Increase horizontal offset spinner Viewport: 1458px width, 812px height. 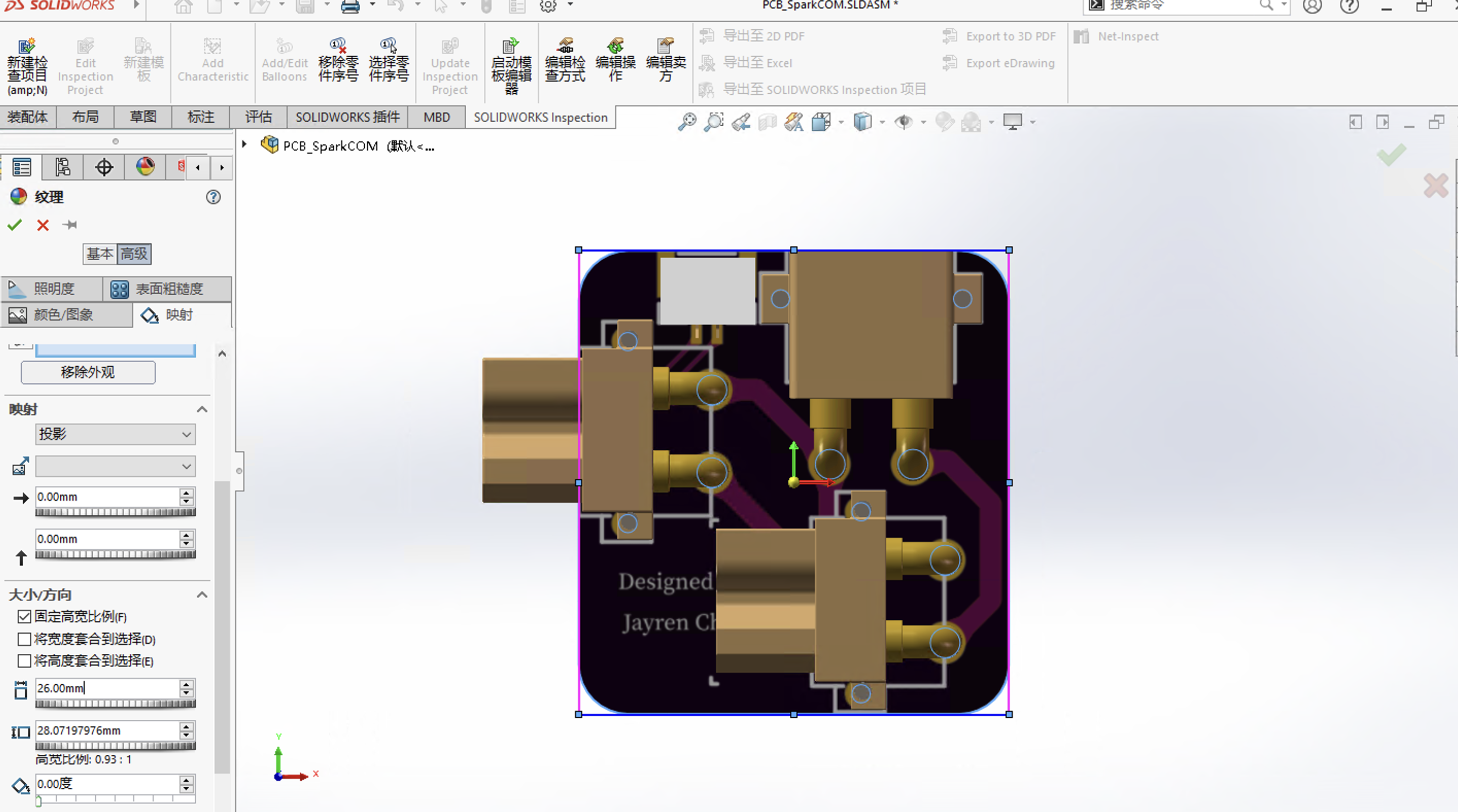(186, 492)
